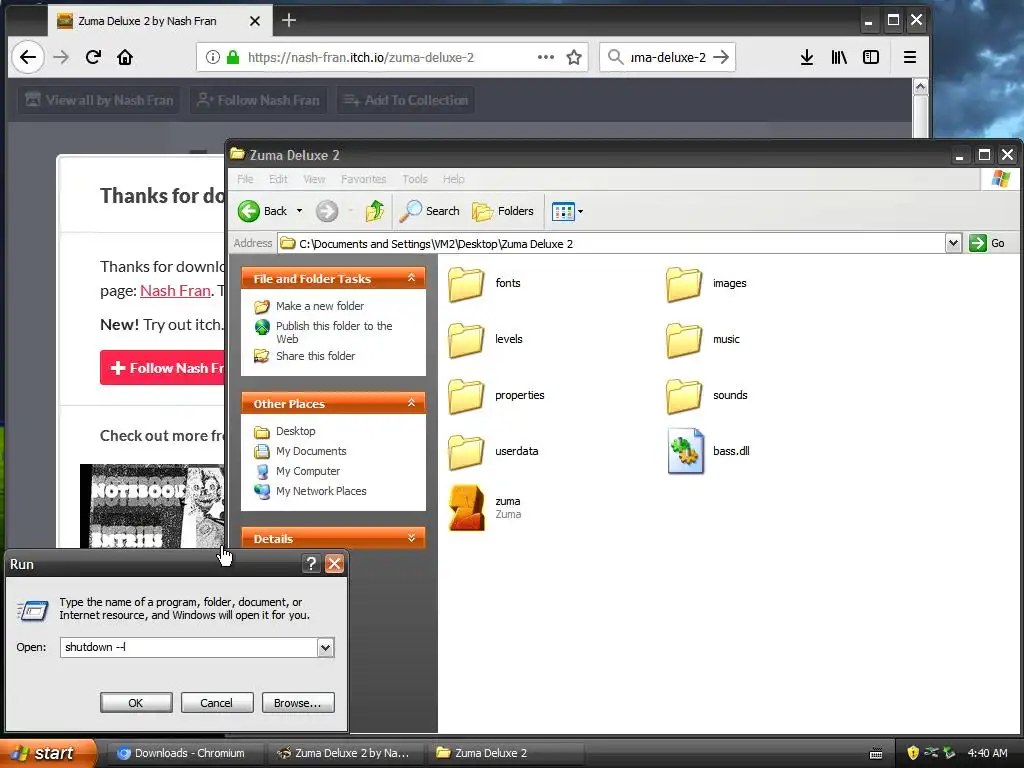1024x768 pixels.
Task: Click Share this folder link
Action: [x=315, y=356]
